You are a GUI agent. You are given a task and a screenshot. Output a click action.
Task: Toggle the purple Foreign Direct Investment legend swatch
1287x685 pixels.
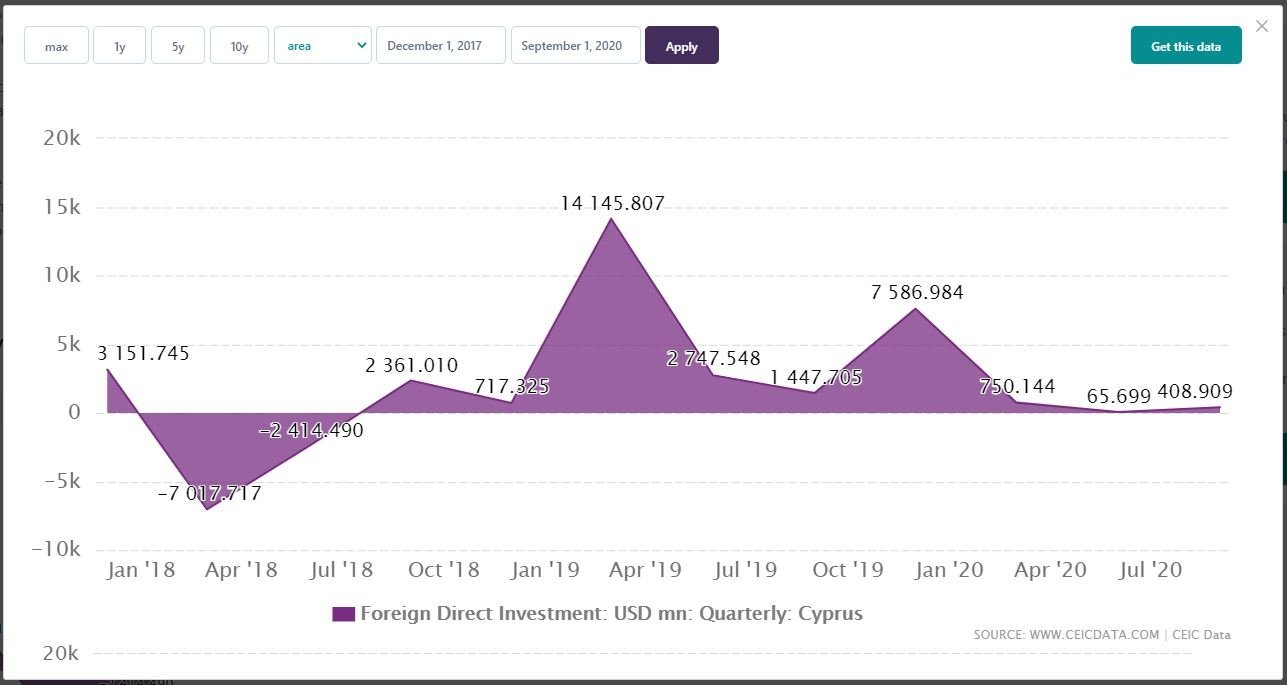coord(343,614)
